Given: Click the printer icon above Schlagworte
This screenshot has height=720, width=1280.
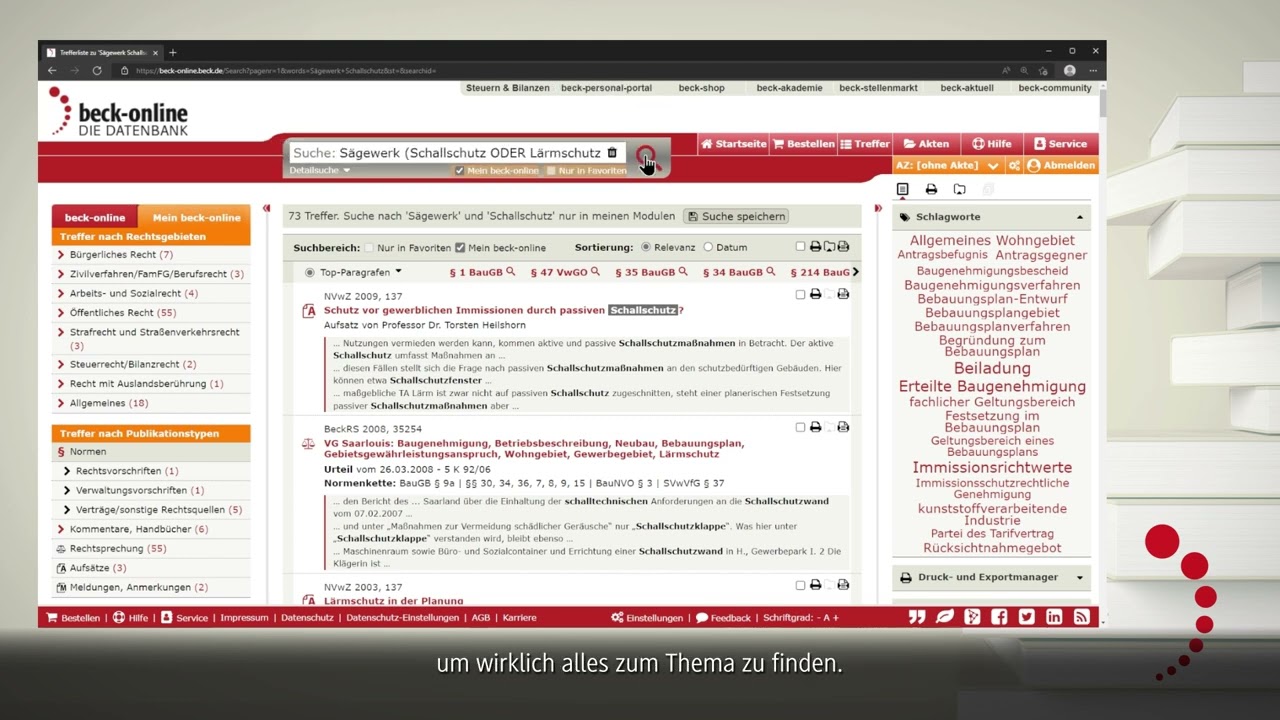Looking at the screenshot, I should click(x=931, y=189).
